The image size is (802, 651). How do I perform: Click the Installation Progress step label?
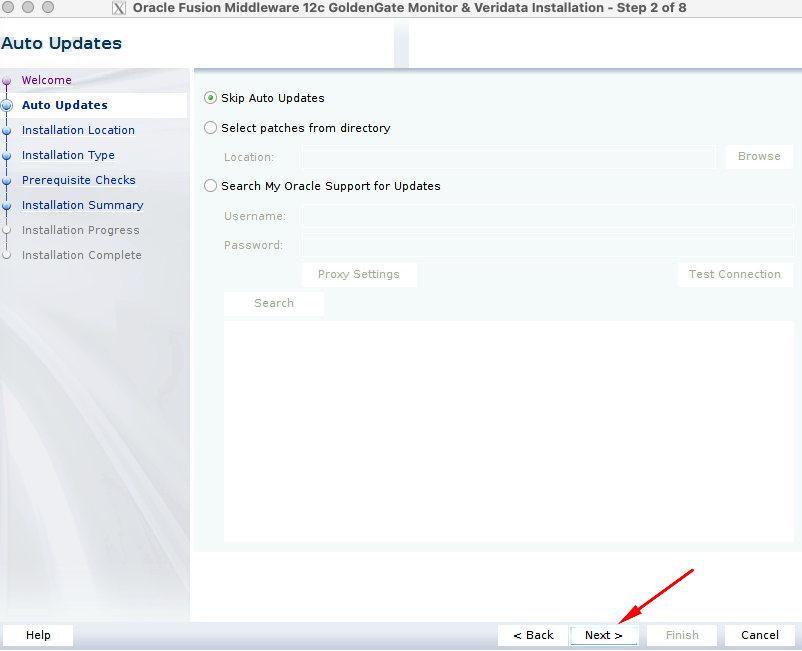click(80, 230)
